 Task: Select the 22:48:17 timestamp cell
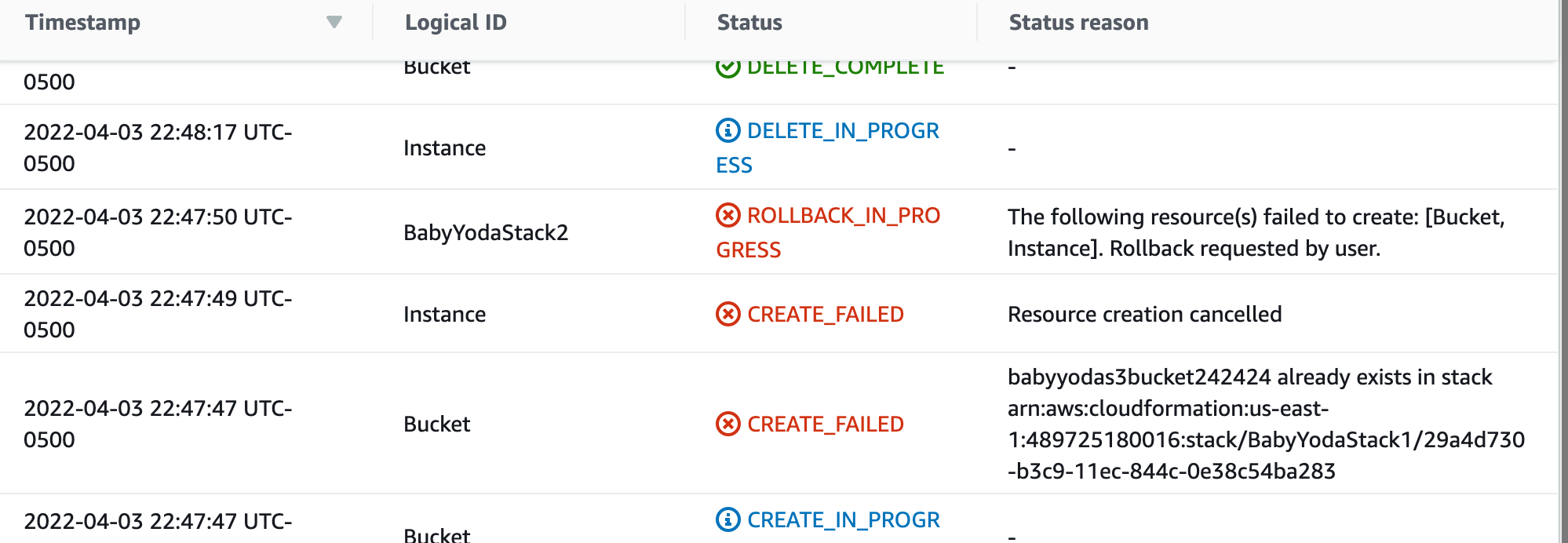[158, 148]
